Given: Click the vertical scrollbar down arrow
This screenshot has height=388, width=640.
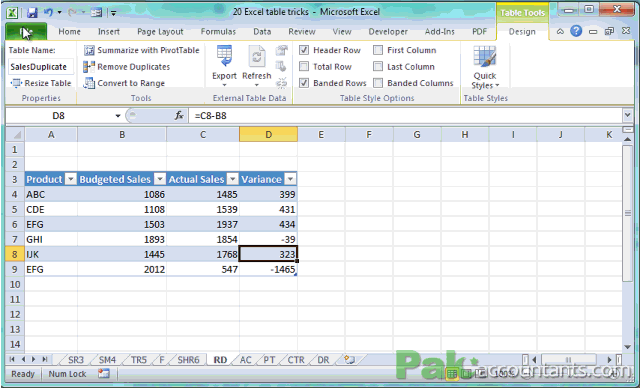Looking at the screenshot, I should tap(628, 347).
